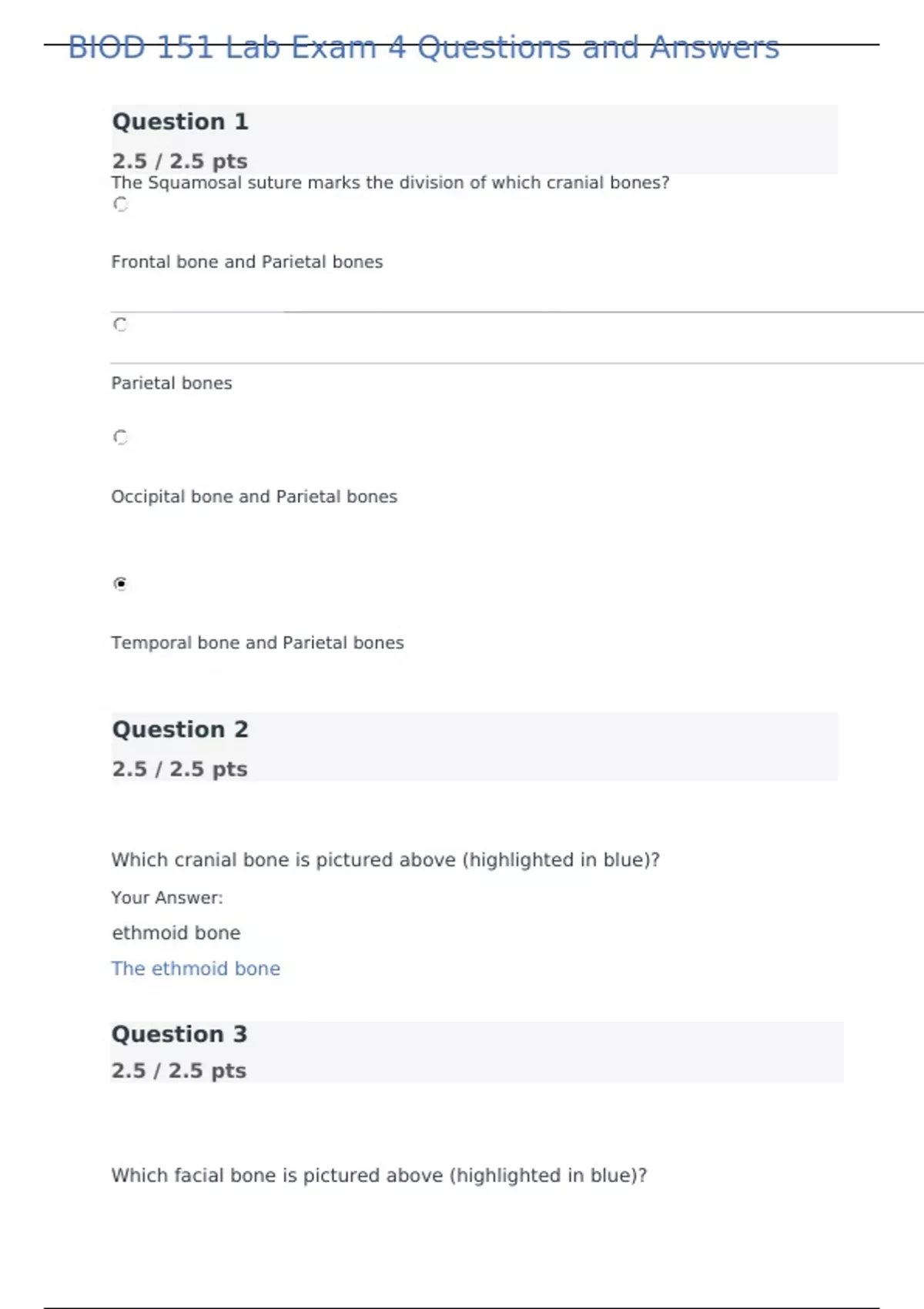The image size is (924, 1309).
Task: Click the "Which facial bone is pictured" question
Action: pos(379,1176)
